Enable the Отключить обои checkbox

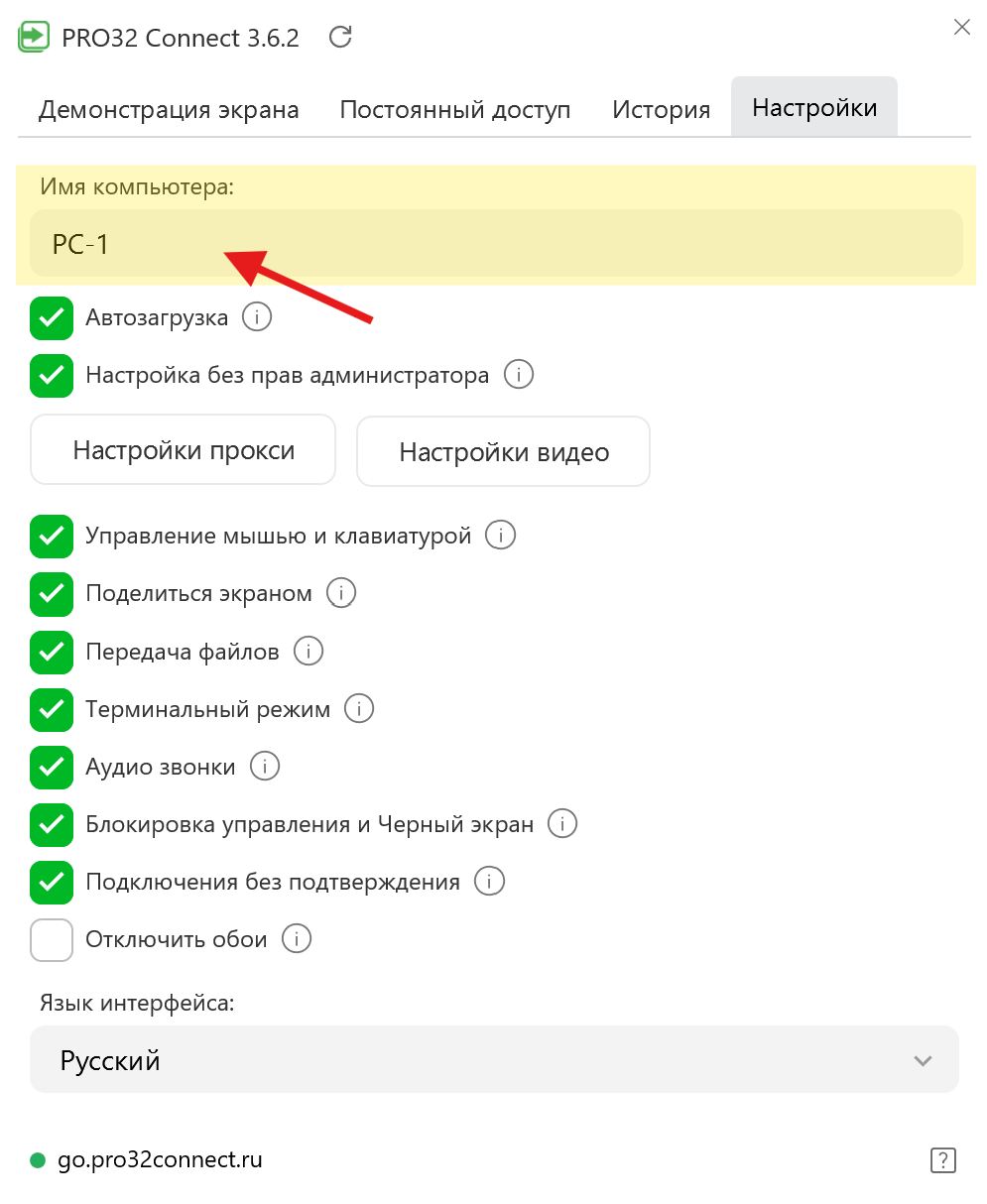[52, 939]
